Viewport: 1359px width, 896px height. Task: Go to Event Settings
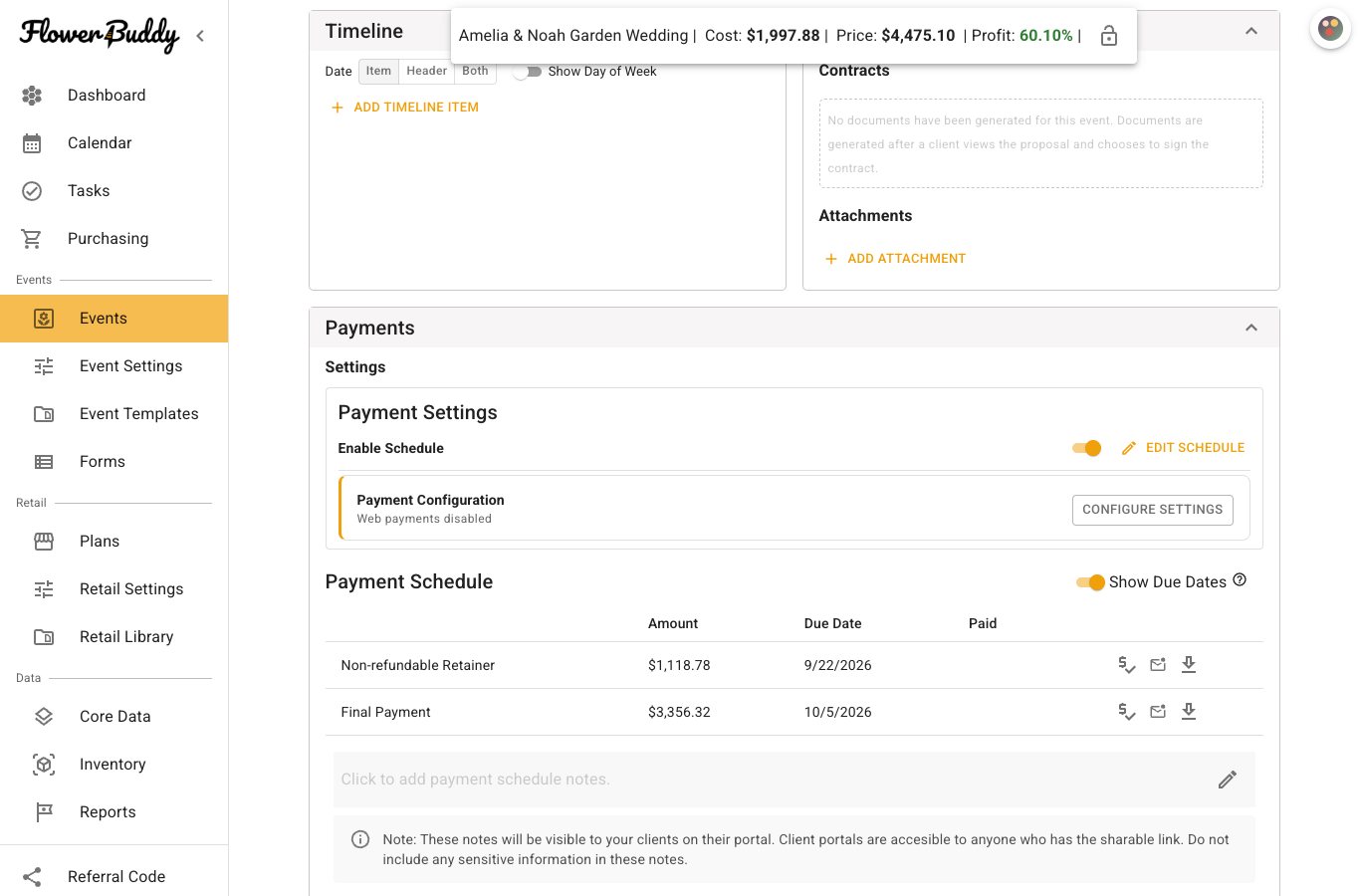(114, 366)
